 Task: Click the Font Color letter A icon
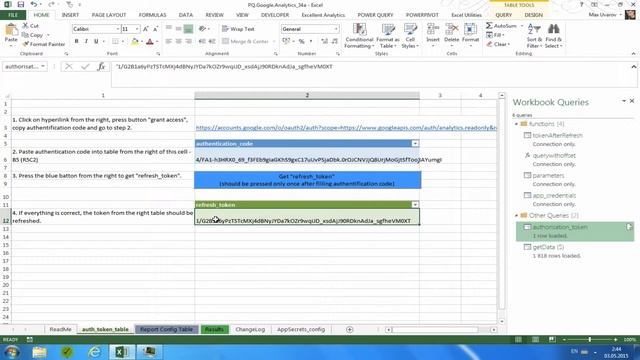pyautogui.click(x=150, y=41)
